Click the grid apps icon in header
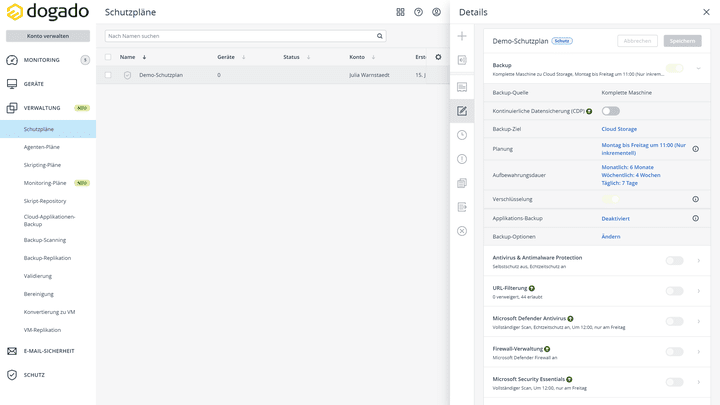 401,12
